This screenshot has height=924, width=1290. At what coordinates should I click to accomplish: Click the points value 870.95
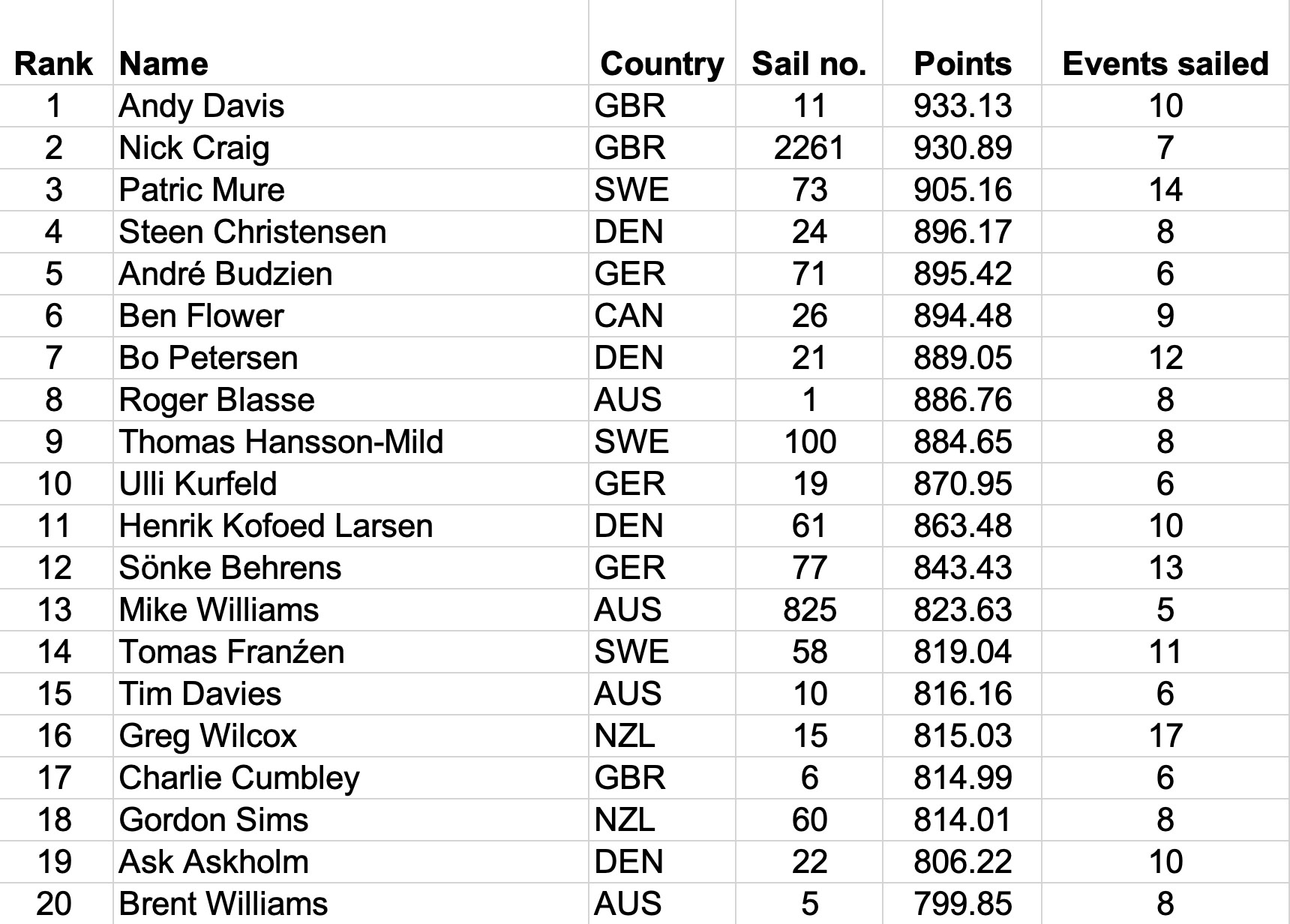pos(962,484)
